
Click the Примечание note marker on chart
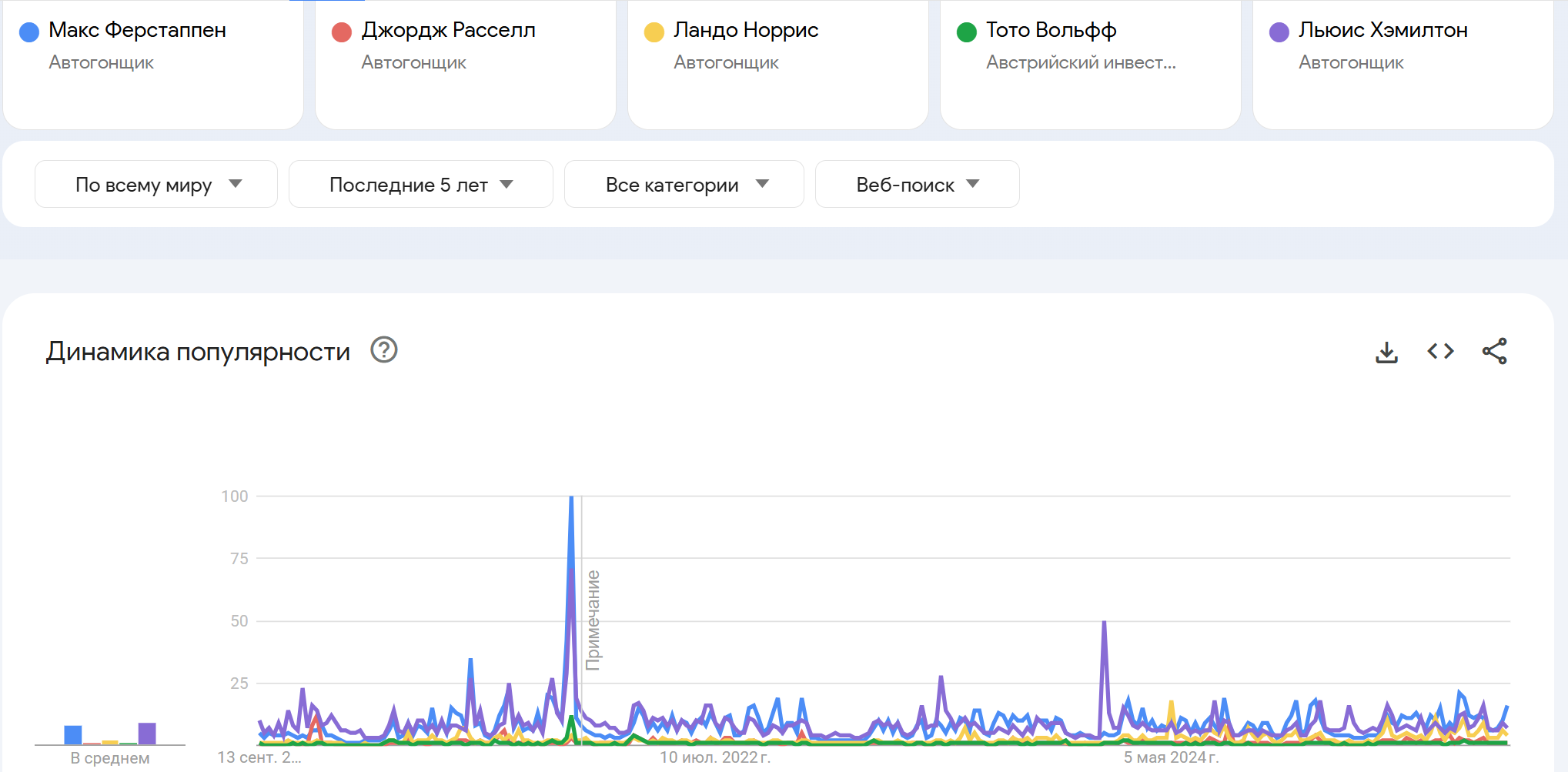[593, 620]
